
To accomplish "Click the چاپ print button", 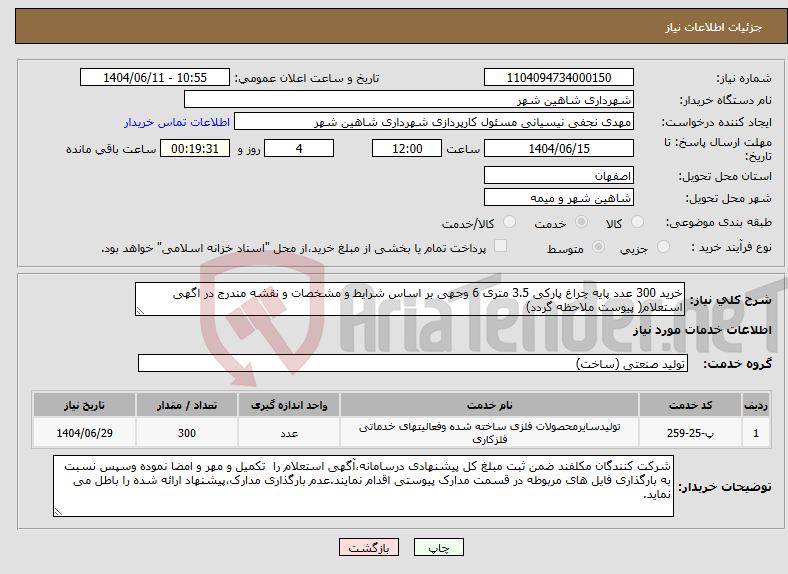I will click(439, 547).
